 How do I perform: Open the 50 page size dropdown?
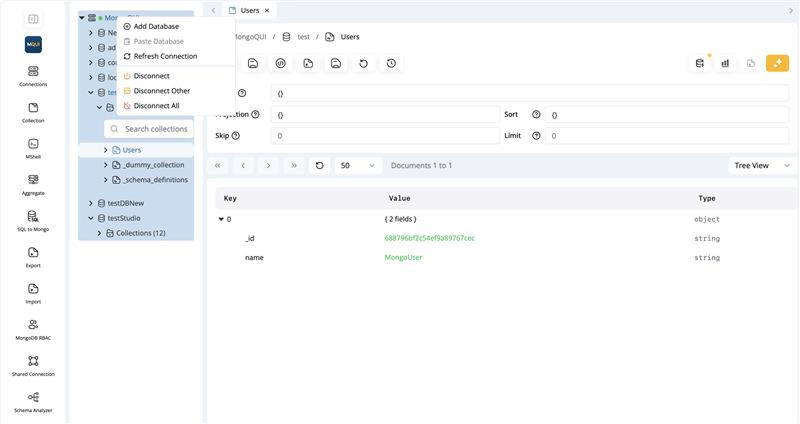(x=358, y=165)
